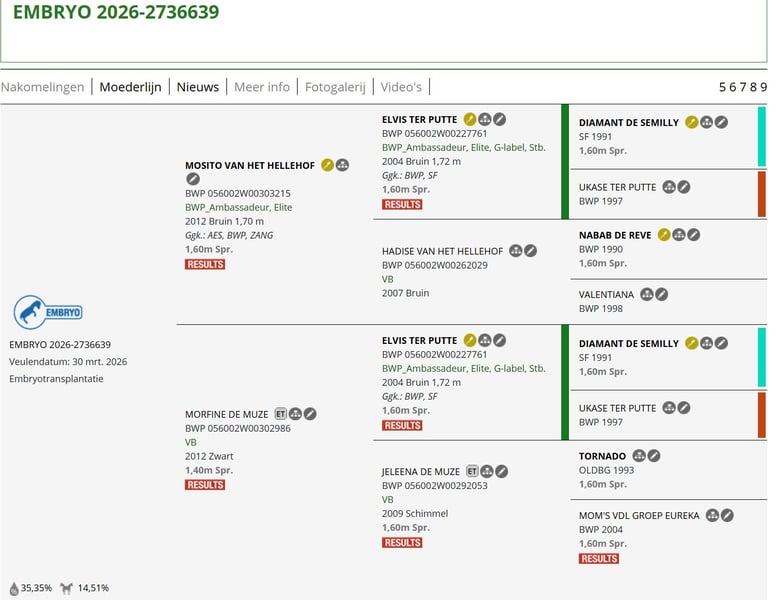Click the ET badge next to Jeleena de Muze
Screen dimensions: 776x600
click(472, 471)
